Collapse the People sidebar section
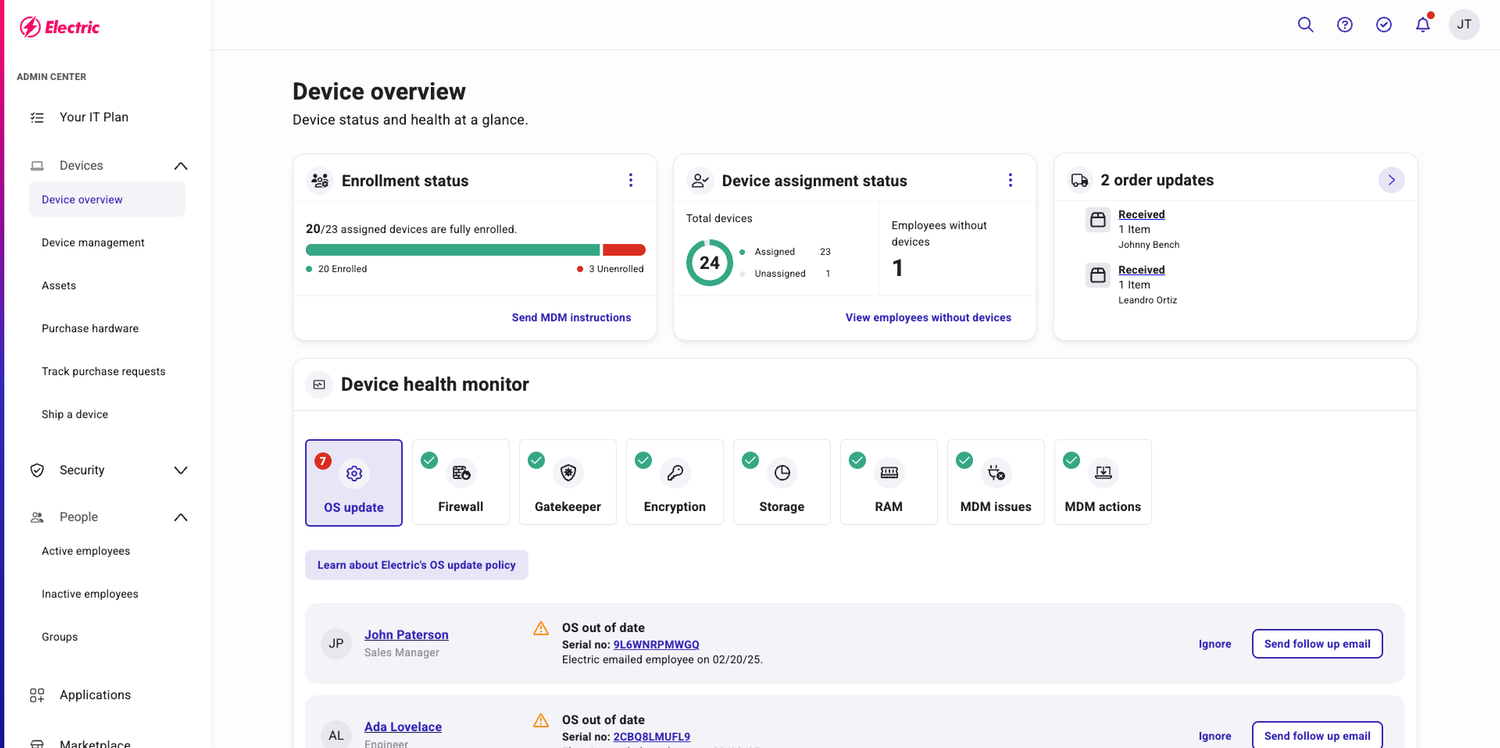This screenshot has width=1500, height=748. pyautogui.click(x=180, y=517)
